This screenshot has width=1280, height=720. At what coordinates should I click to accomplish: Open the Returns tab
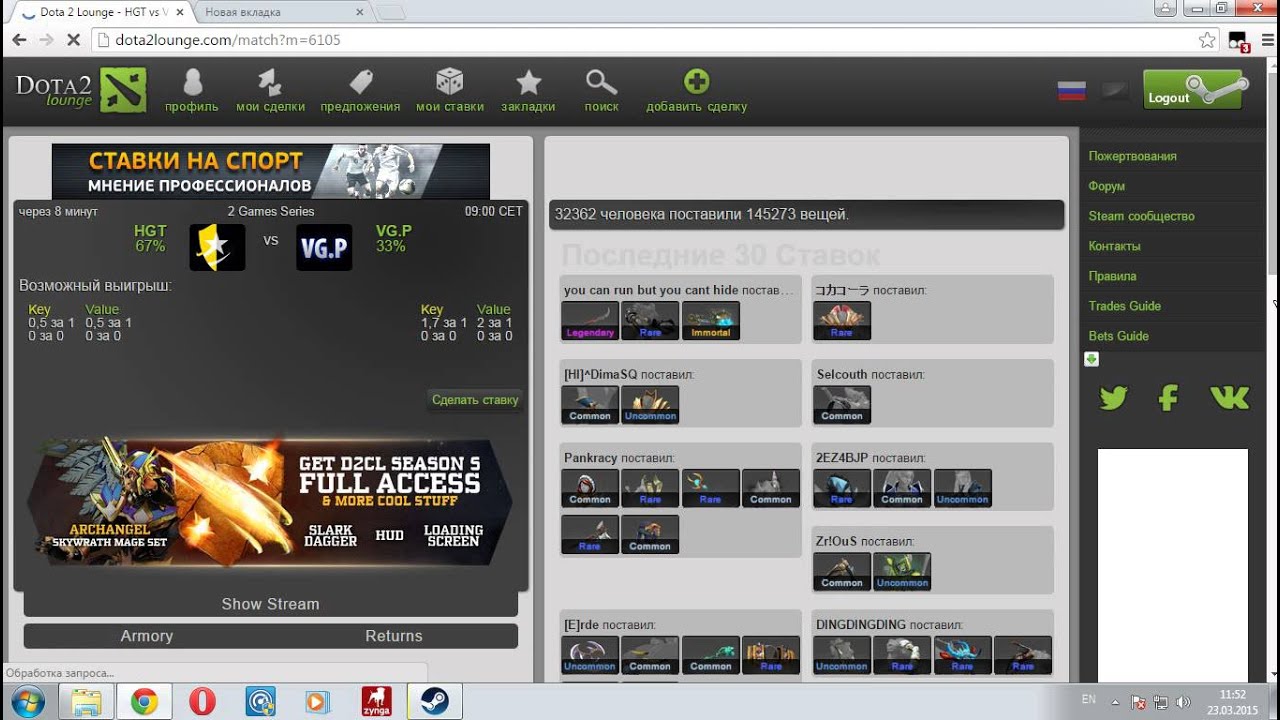pyautogui.click(x=394, y=636)
